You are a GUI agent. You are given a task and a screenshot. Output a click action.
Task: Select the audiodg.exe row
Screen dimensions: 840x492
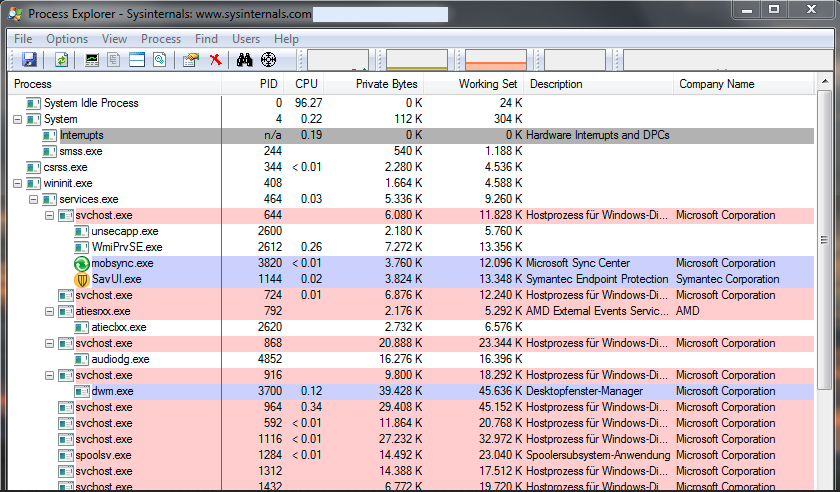411,359
